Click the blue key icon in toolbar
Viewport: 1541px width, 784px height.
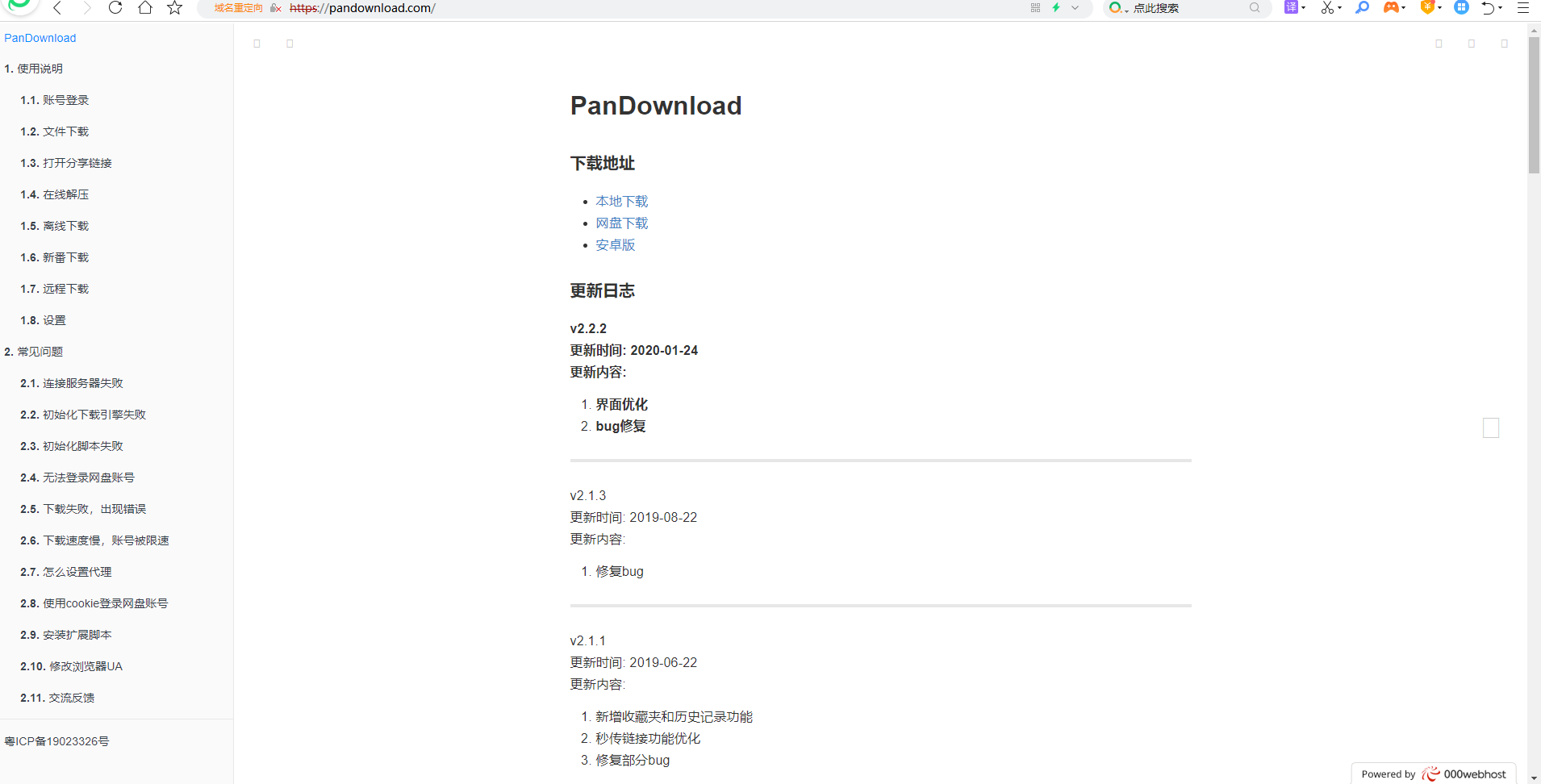1363,7
